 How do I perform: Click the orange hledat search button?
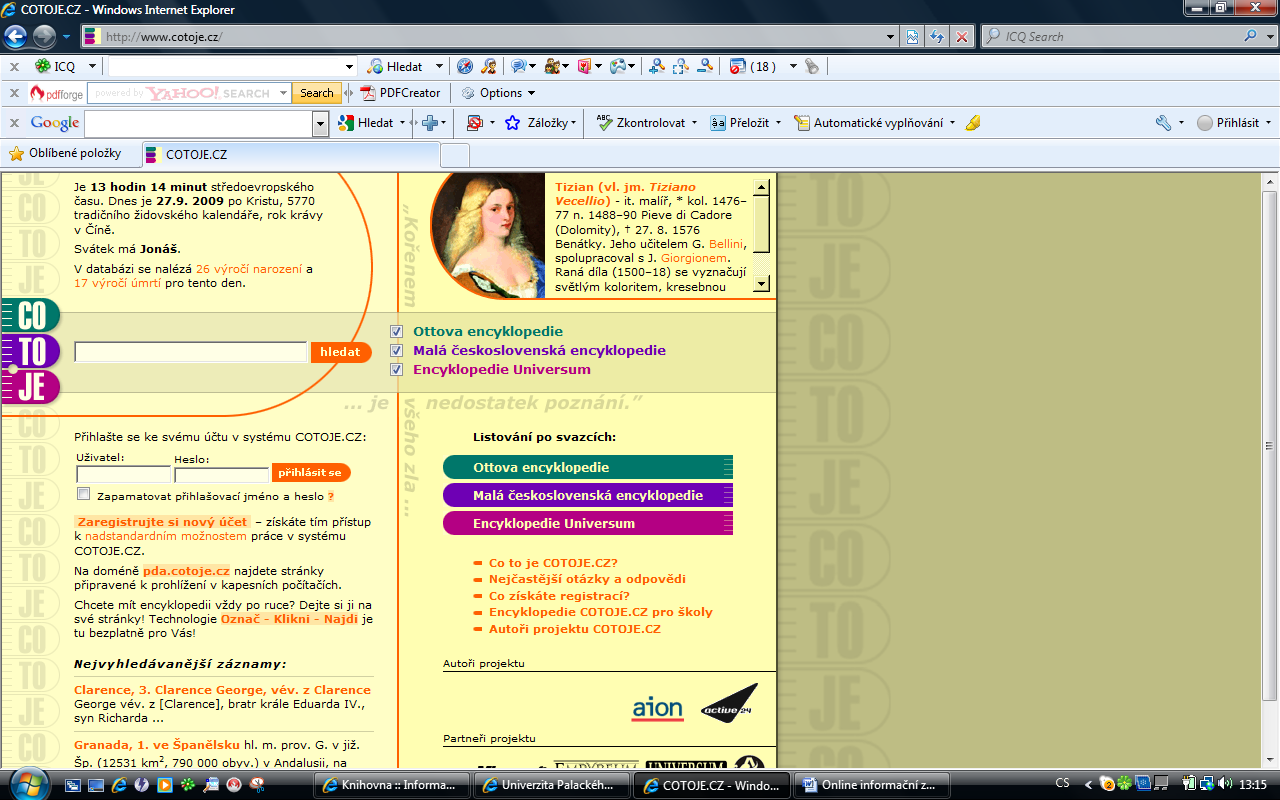click(x=341, y=352)
